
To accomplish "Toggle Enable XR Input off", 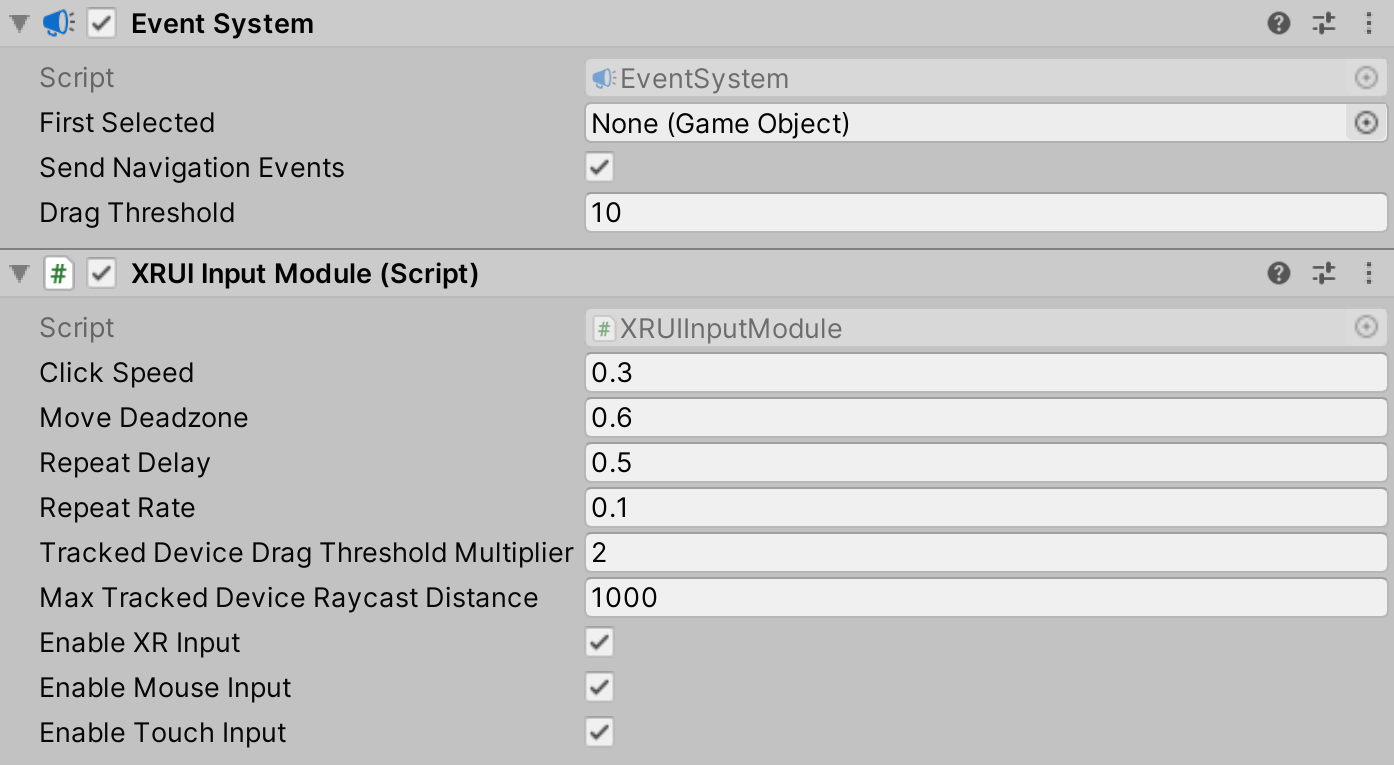I will (x=598, y=642).
